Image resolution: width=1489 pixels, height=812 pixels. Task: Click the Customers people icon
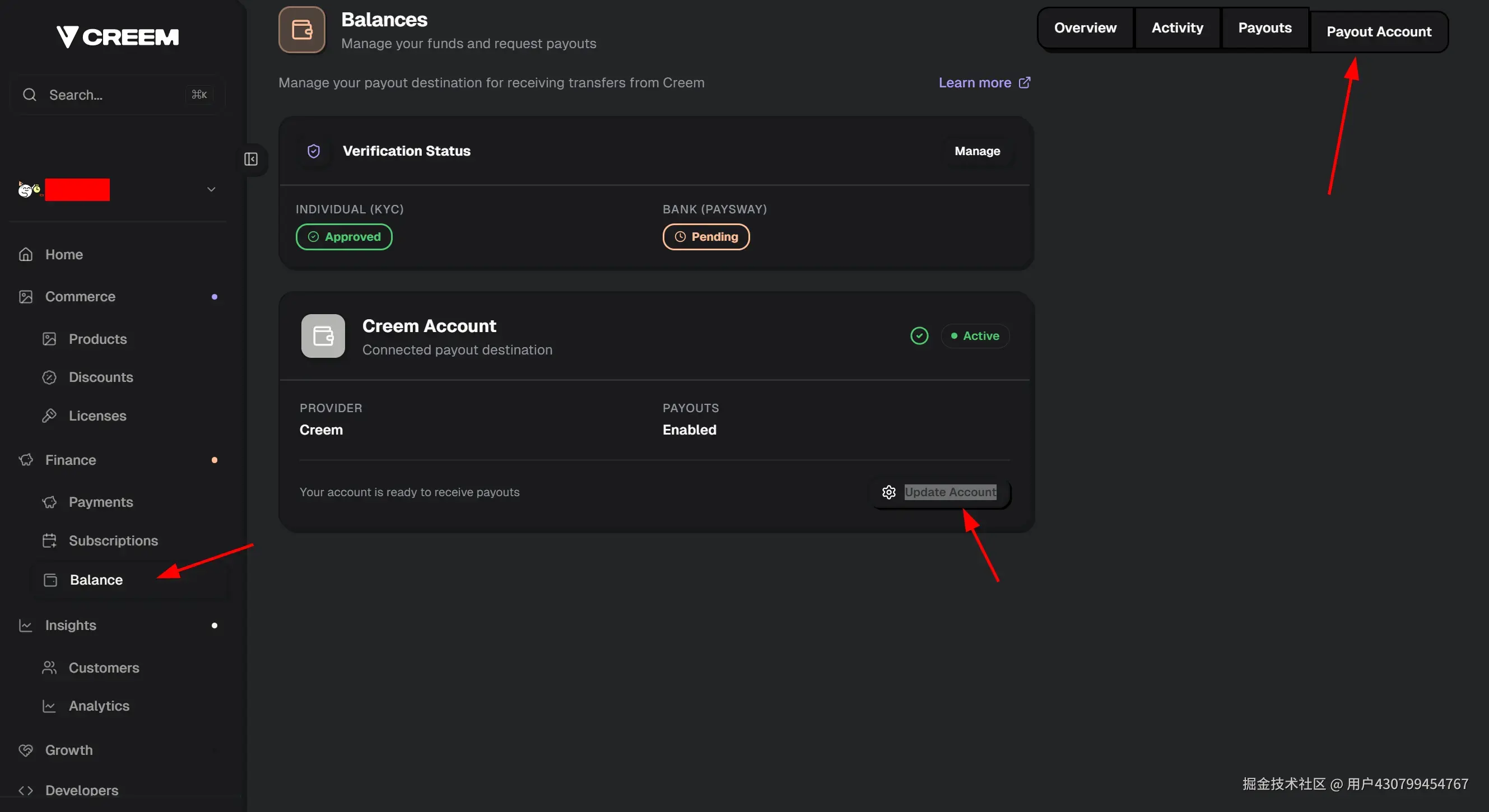[x=50, y=668]
